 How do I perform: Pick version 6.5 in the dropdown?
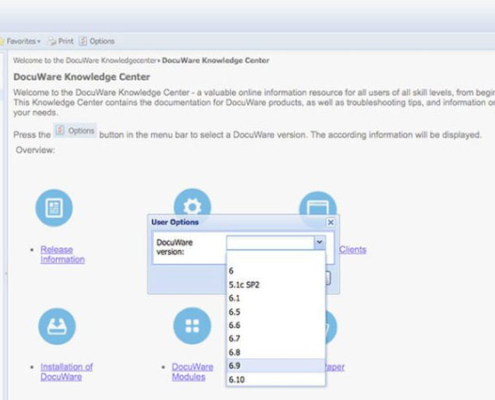pyautogui.click(x=275, y=312)
